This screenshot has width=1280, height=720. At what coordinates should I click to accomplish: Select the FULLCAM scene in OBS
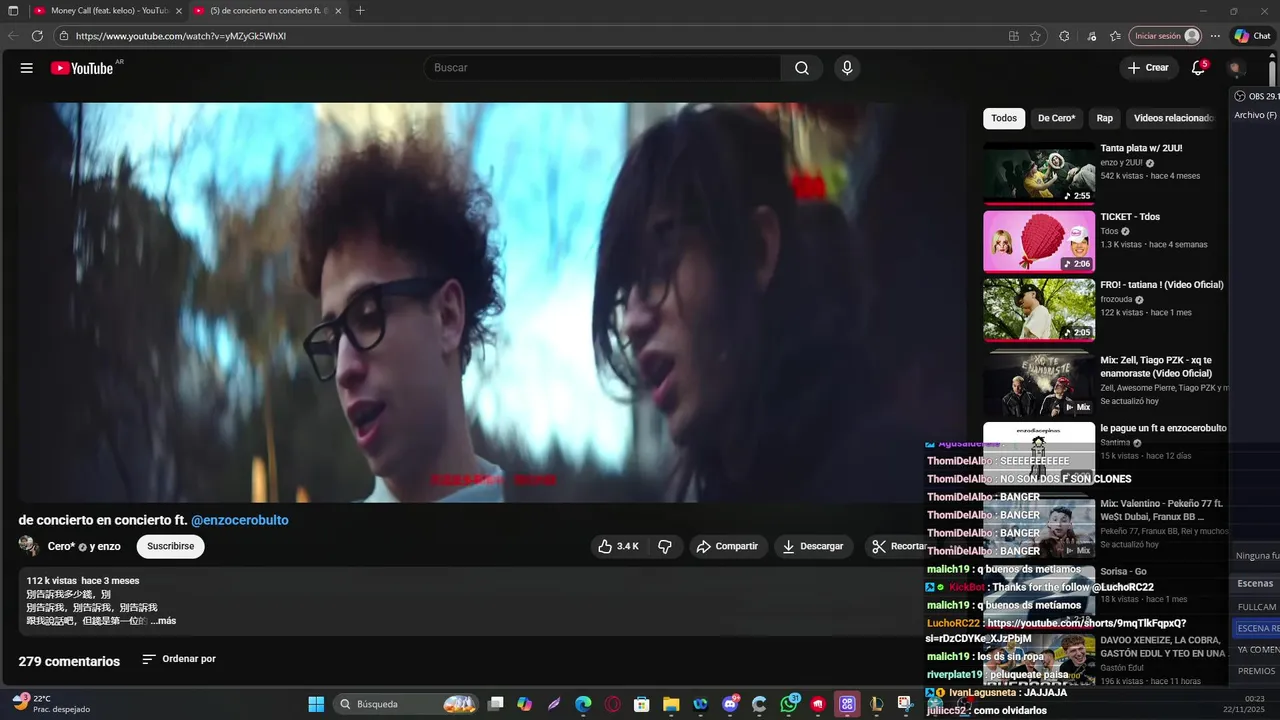click(1257, 607)
